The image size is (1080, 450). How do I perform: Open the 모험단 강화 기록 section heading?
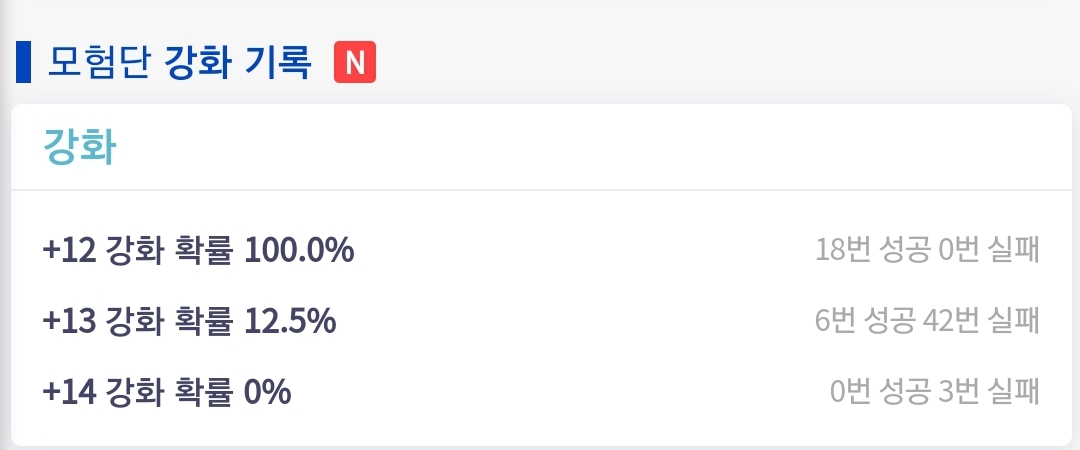[180, 63]
